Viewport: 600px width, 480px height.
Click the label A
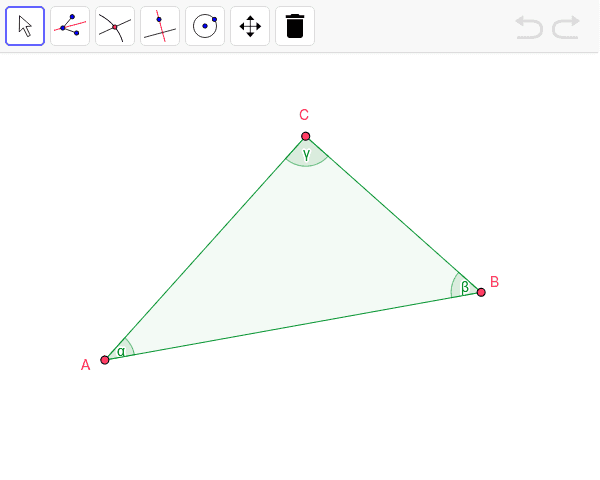[x=85, y=365]
